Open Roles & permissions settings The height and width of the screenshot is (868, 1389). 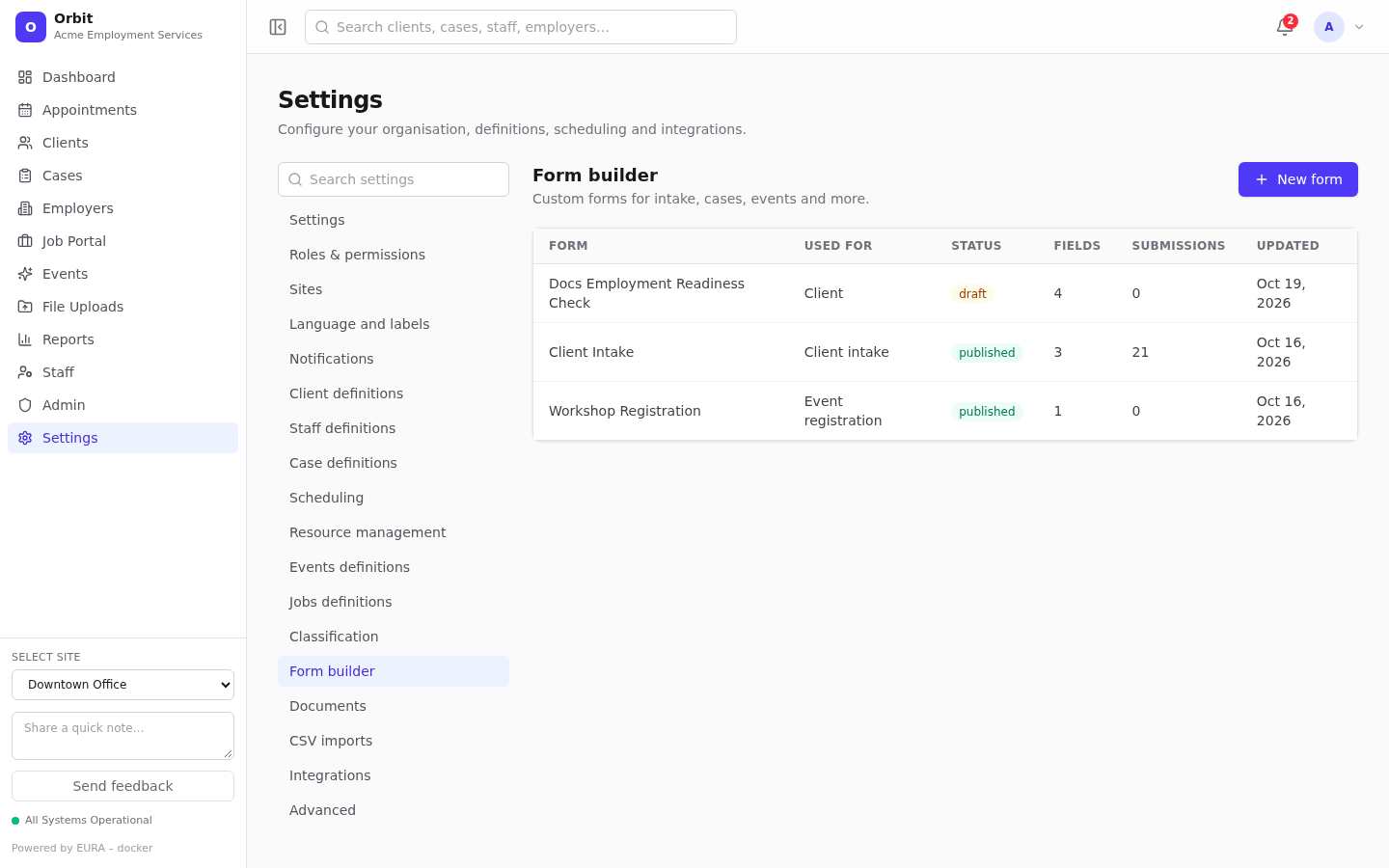[x=394, y=255]
